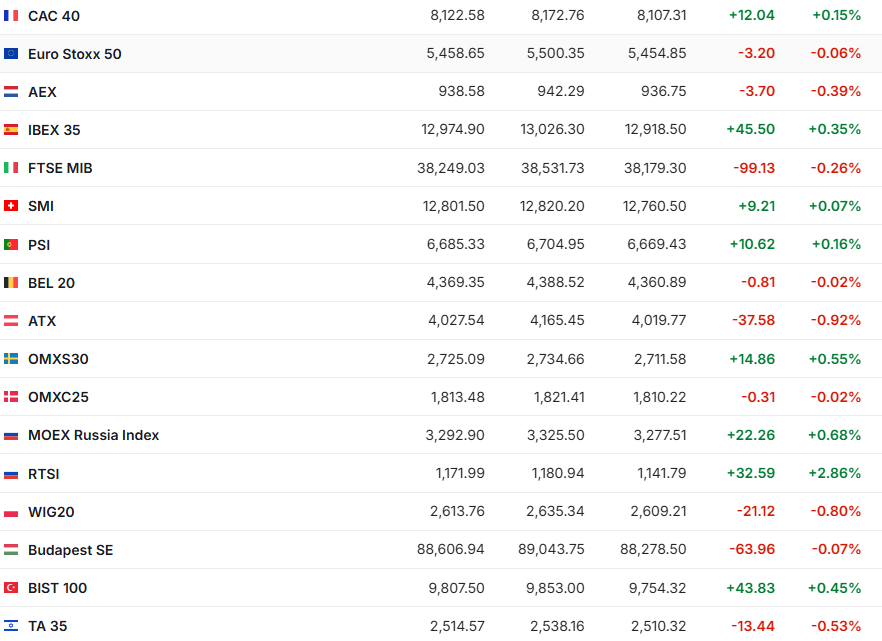Select the Swiss flag icon next to SMI
The image size is (882, 641).
pos(11,206)
